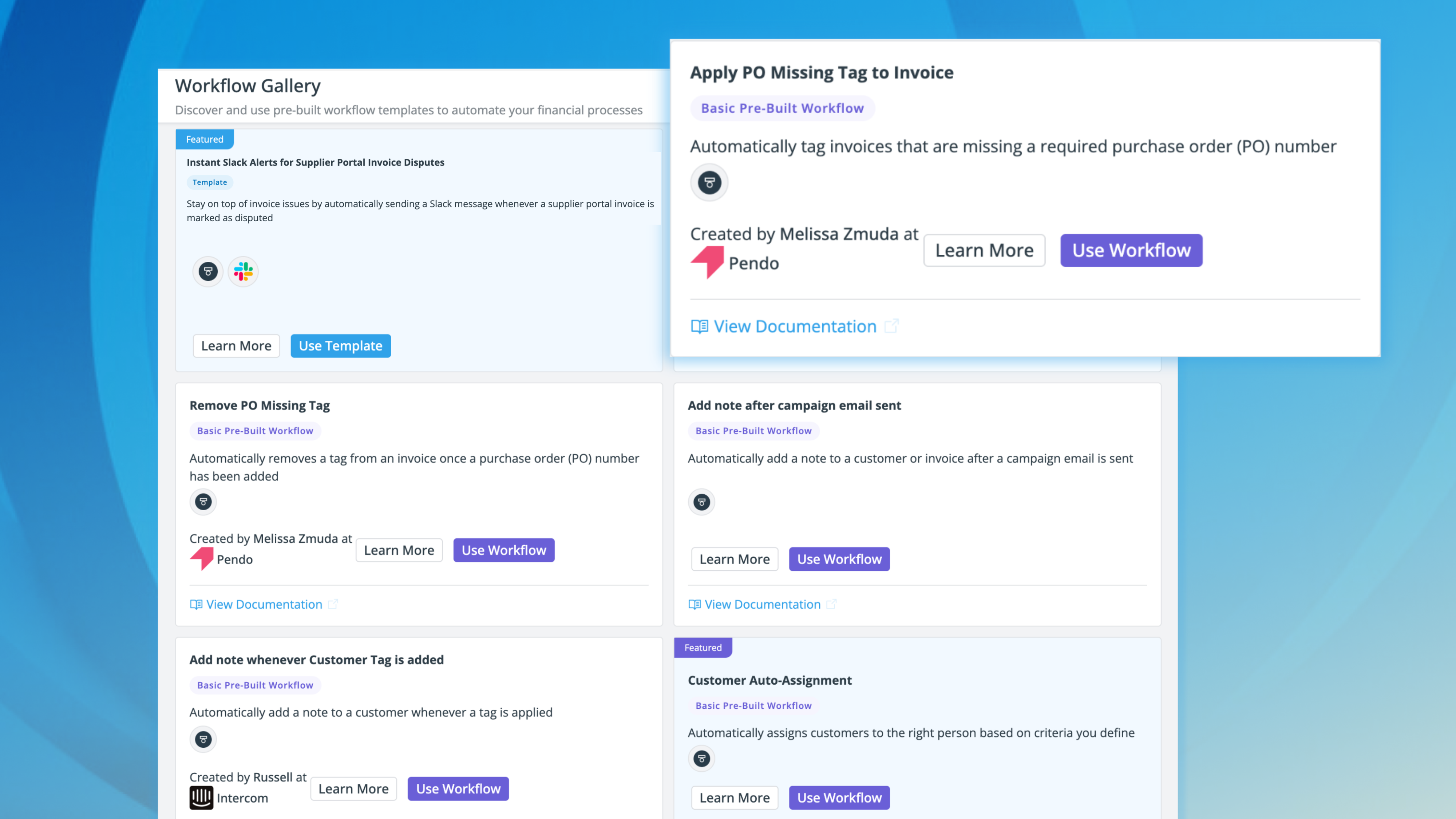Click the Pendo logo in the Remove PO Missing Tag card
The height and width of the screenshot is (819, 1456).
tap(202, 559)
